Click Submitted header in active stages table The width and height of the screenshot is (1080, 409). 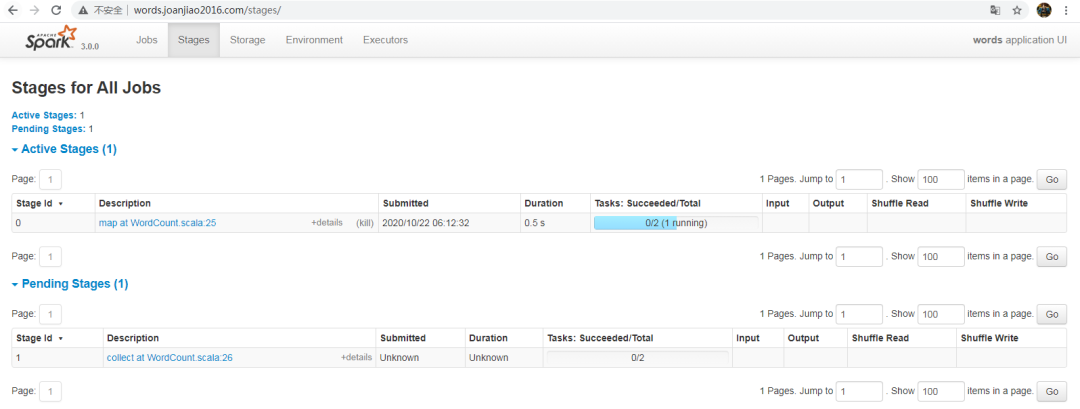coord(406,204)
